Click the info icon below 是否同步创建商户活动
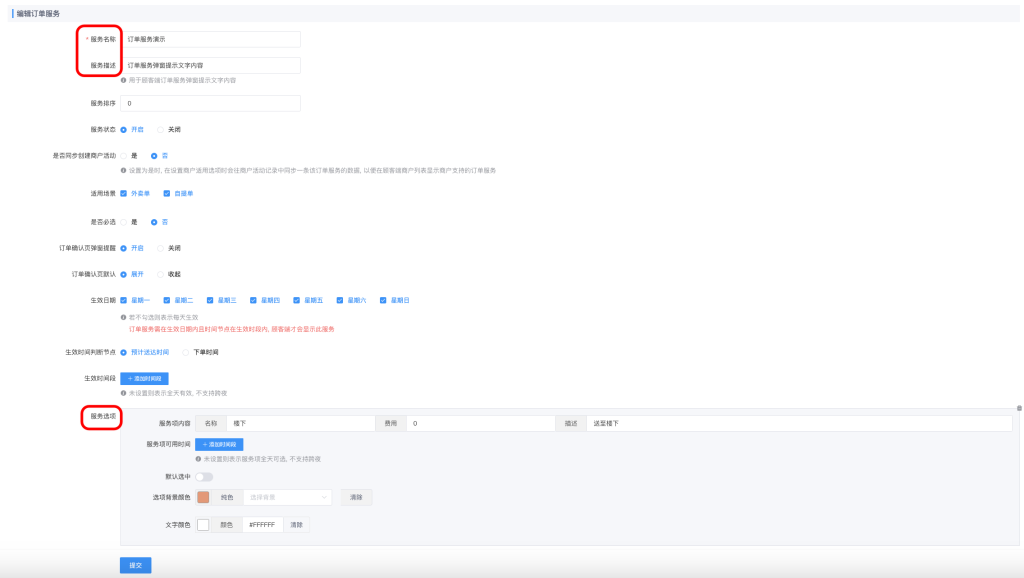The width and height of the screenshot is (1024, 578). click(x=123, y=170)
